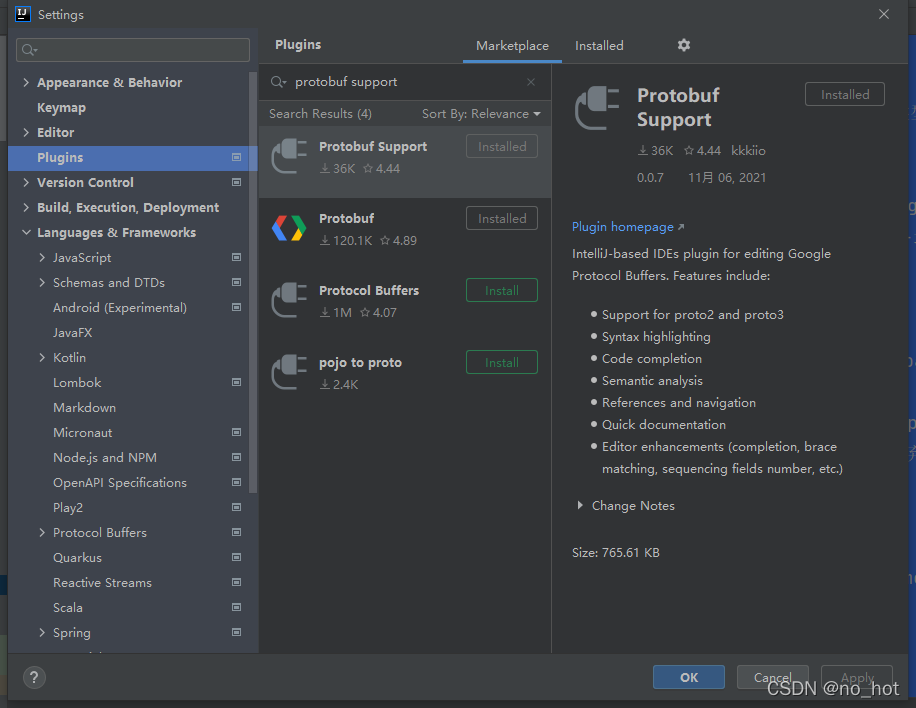916x708 pixels.
Task: Select Plugins in the settings tree
Action: [x=133, y=158]
